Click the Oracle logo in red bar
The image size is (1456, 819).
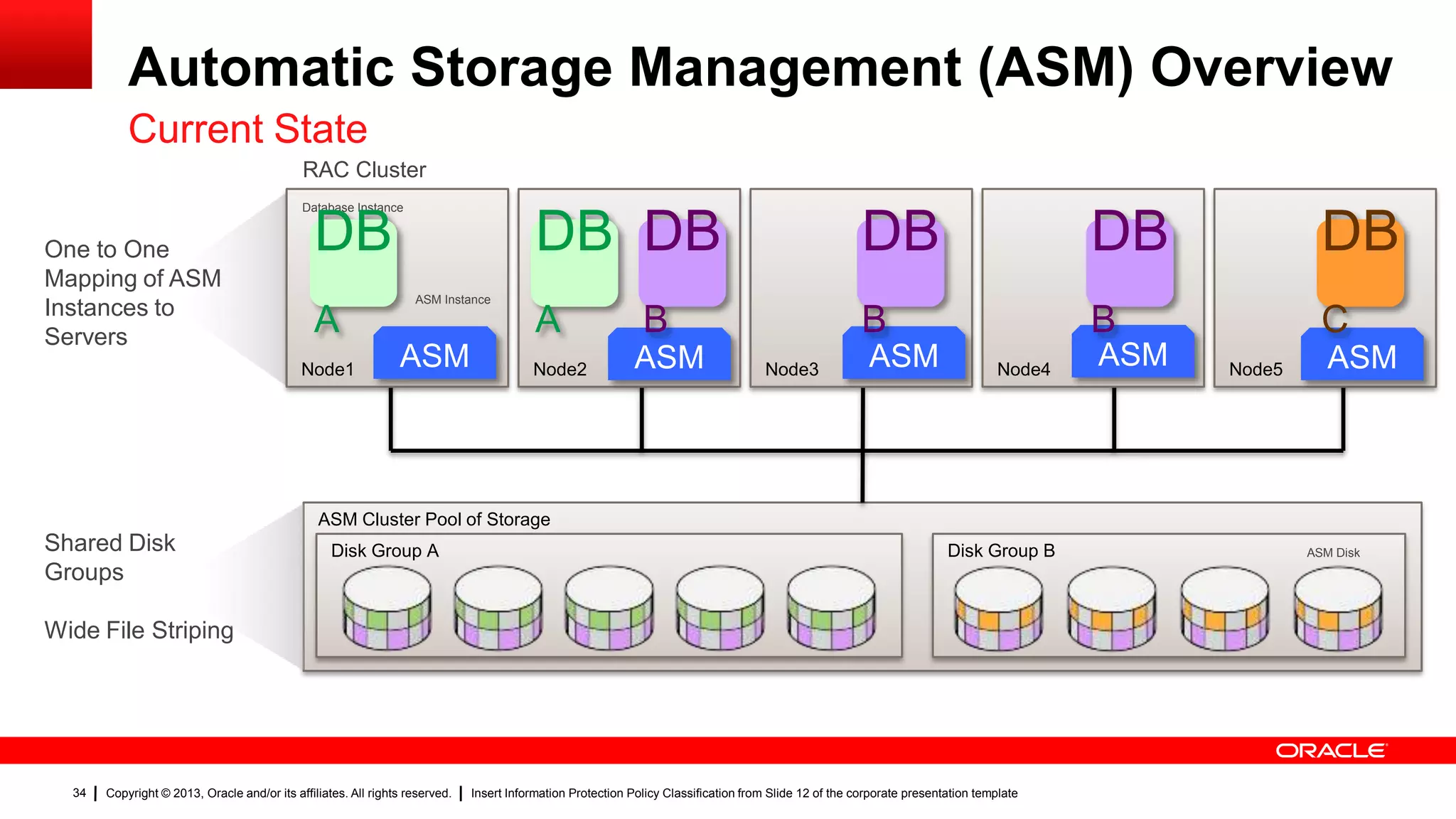click(1331, 751)
